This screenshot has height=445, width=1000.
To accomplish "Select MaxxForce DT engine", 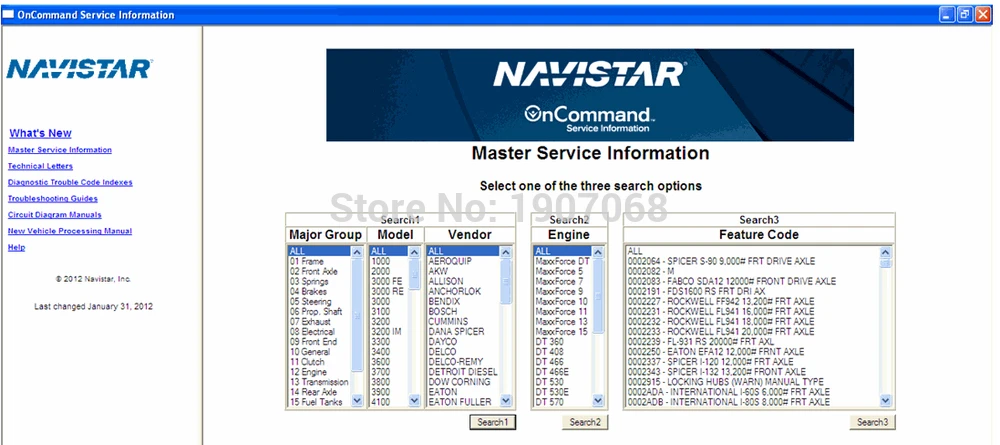I will [x=563, y=261].
